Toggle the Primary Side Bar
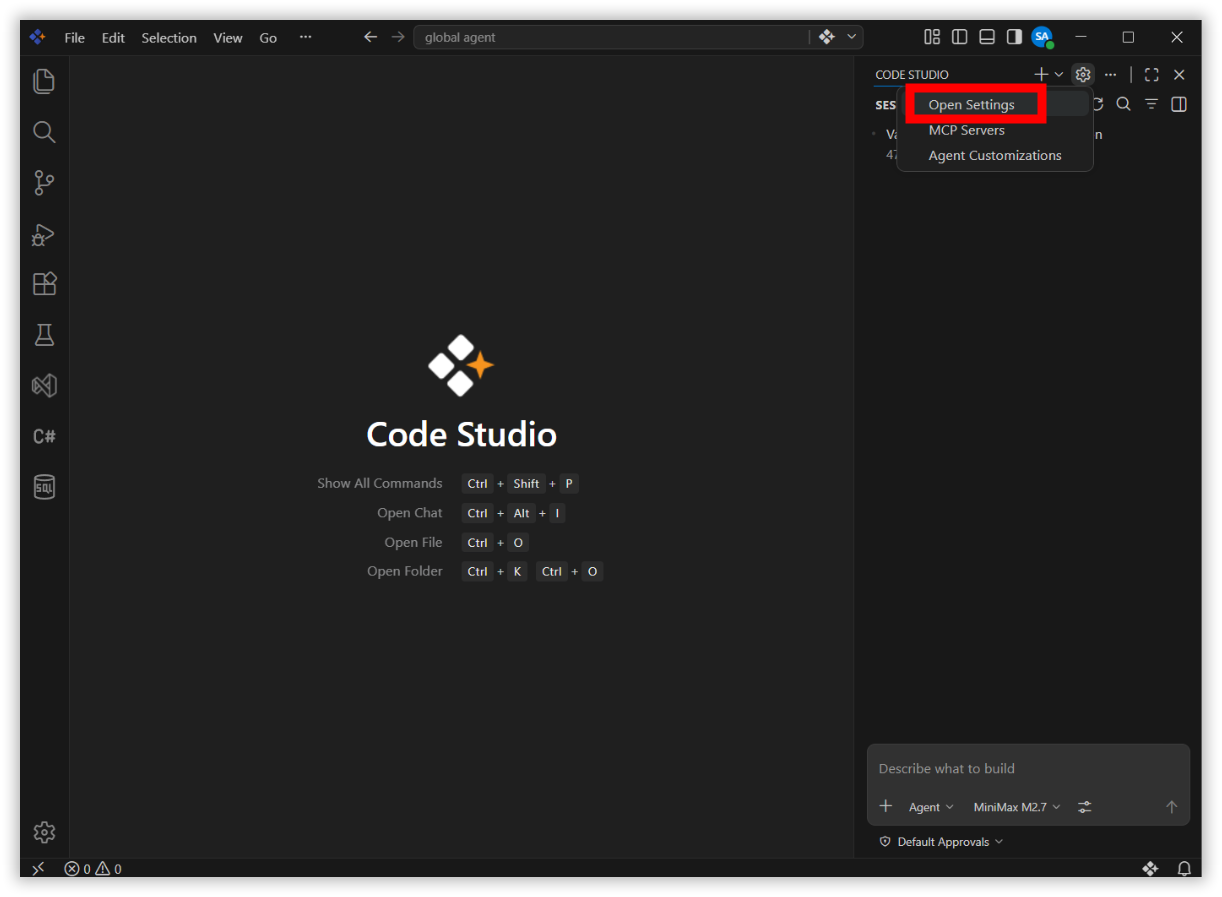1222x897 pixels. pyautogui.click(x=960, y=37)
